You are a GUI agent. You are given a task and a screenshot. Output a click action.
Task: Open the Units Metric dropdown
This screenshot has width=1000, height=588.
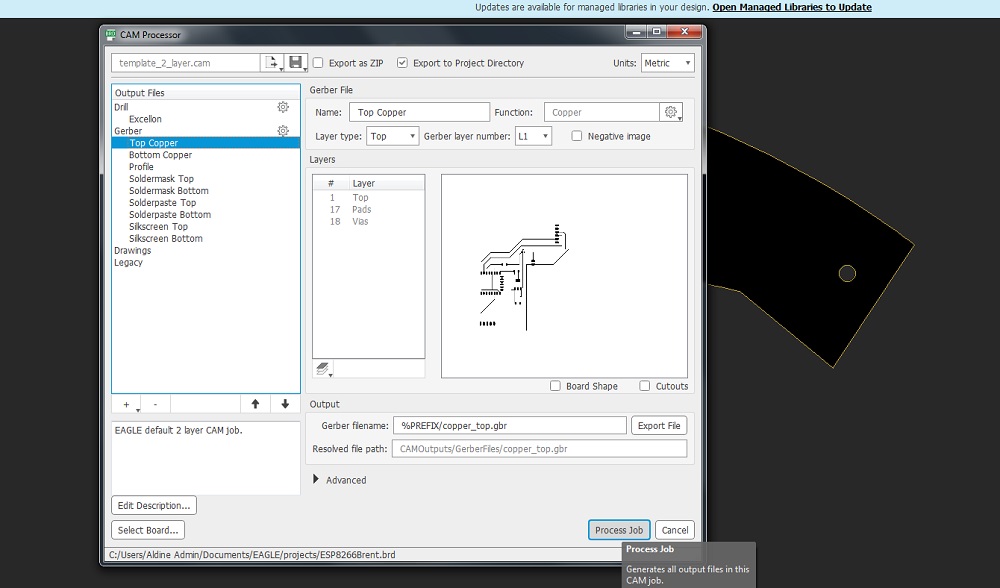point(667,63)
